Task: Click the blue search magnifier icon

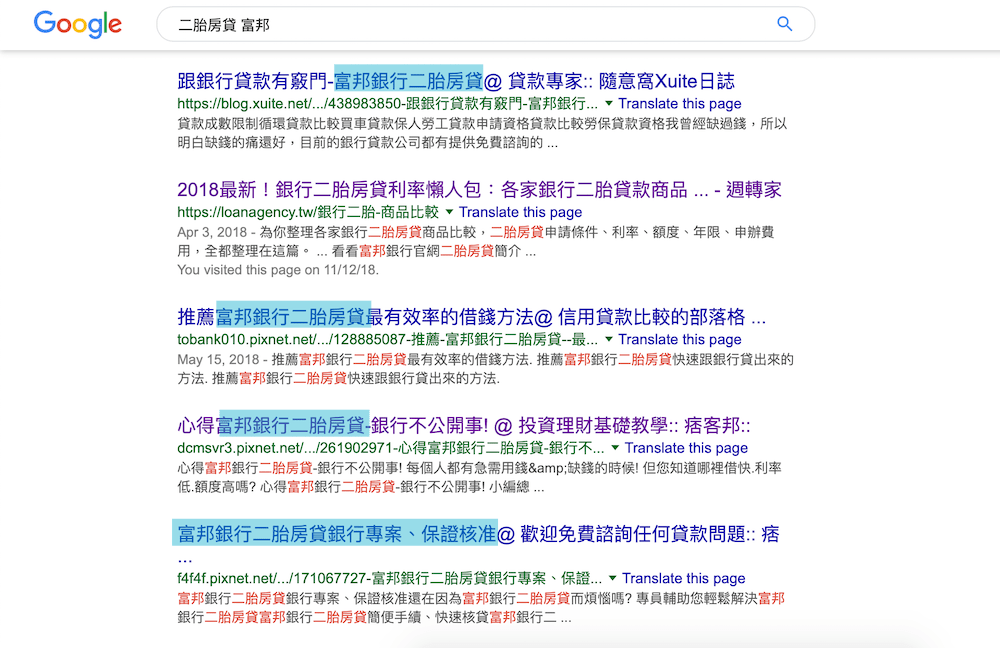Action: click(x=784, y=24)
